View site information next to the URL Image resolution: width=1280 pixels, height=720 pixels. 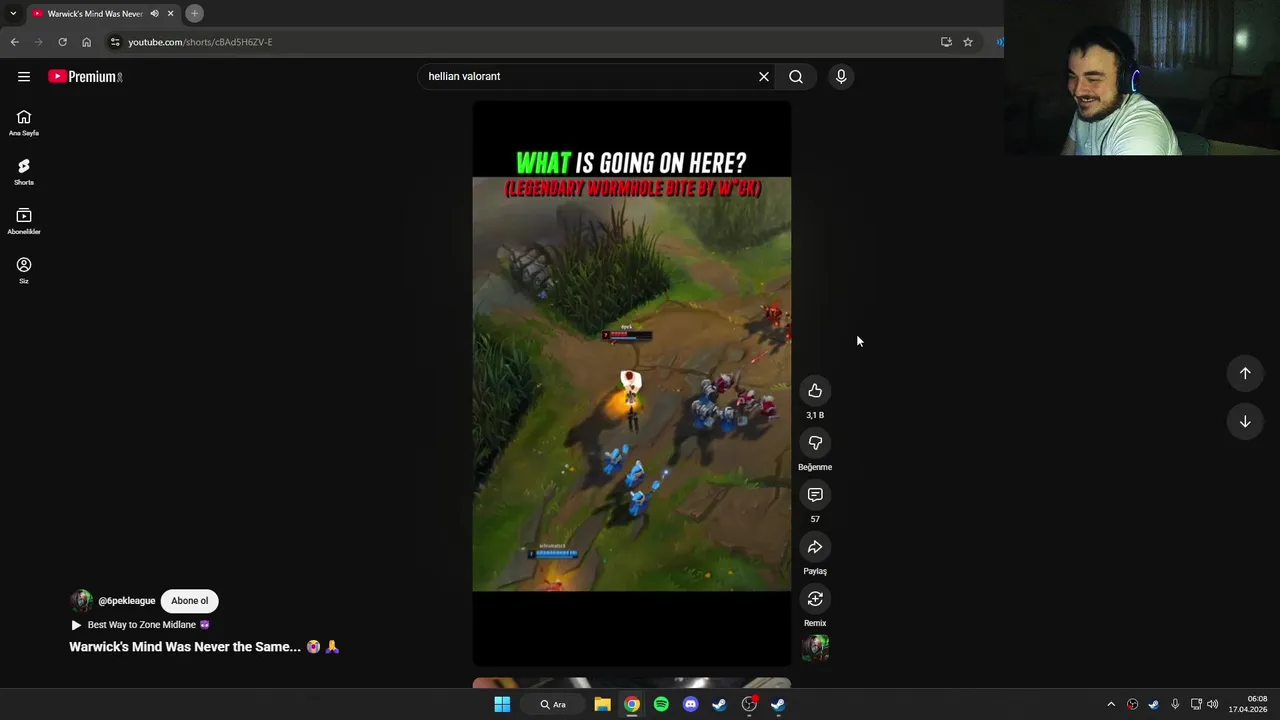pos(115,42)
